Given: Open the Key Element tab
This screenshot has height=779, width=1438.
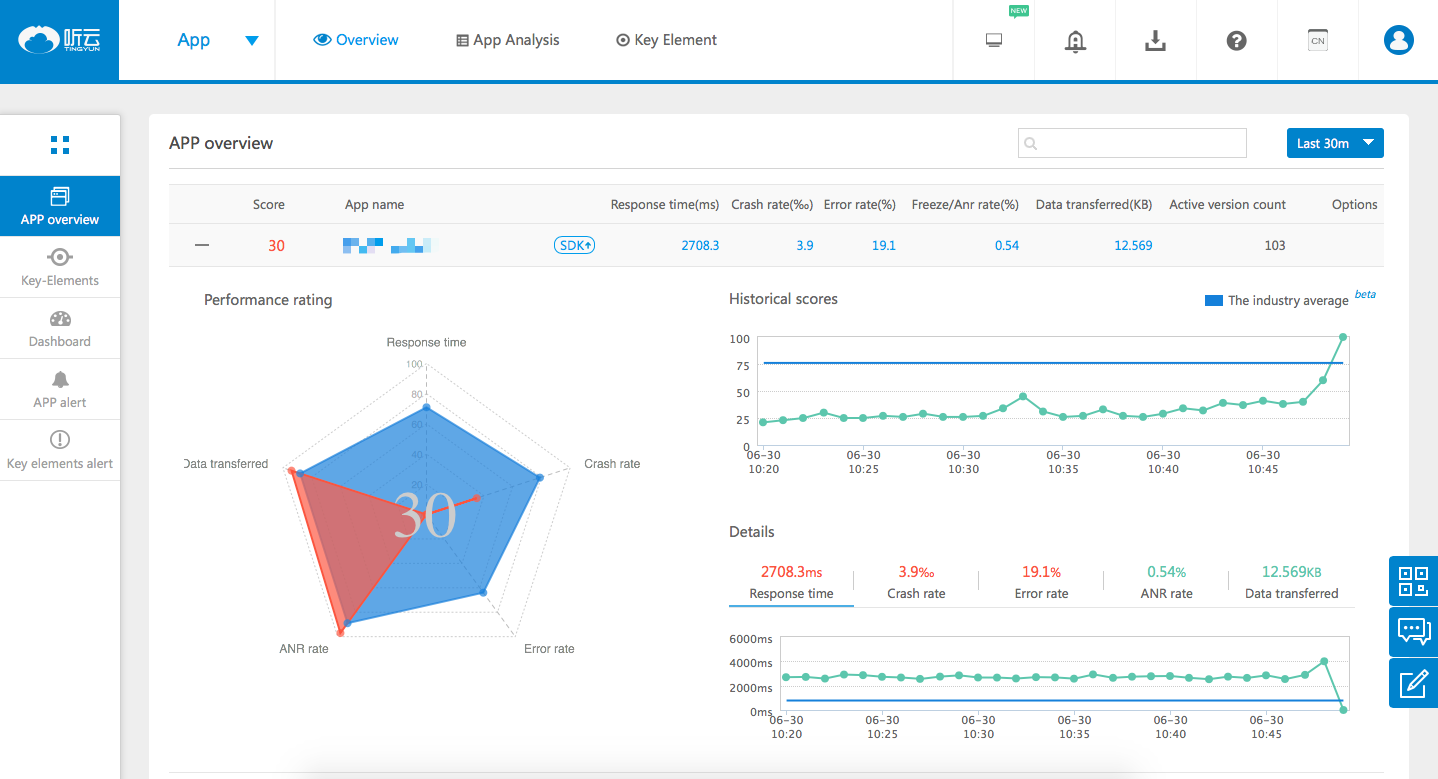Looking at the screenshot, I should (666, 40).
